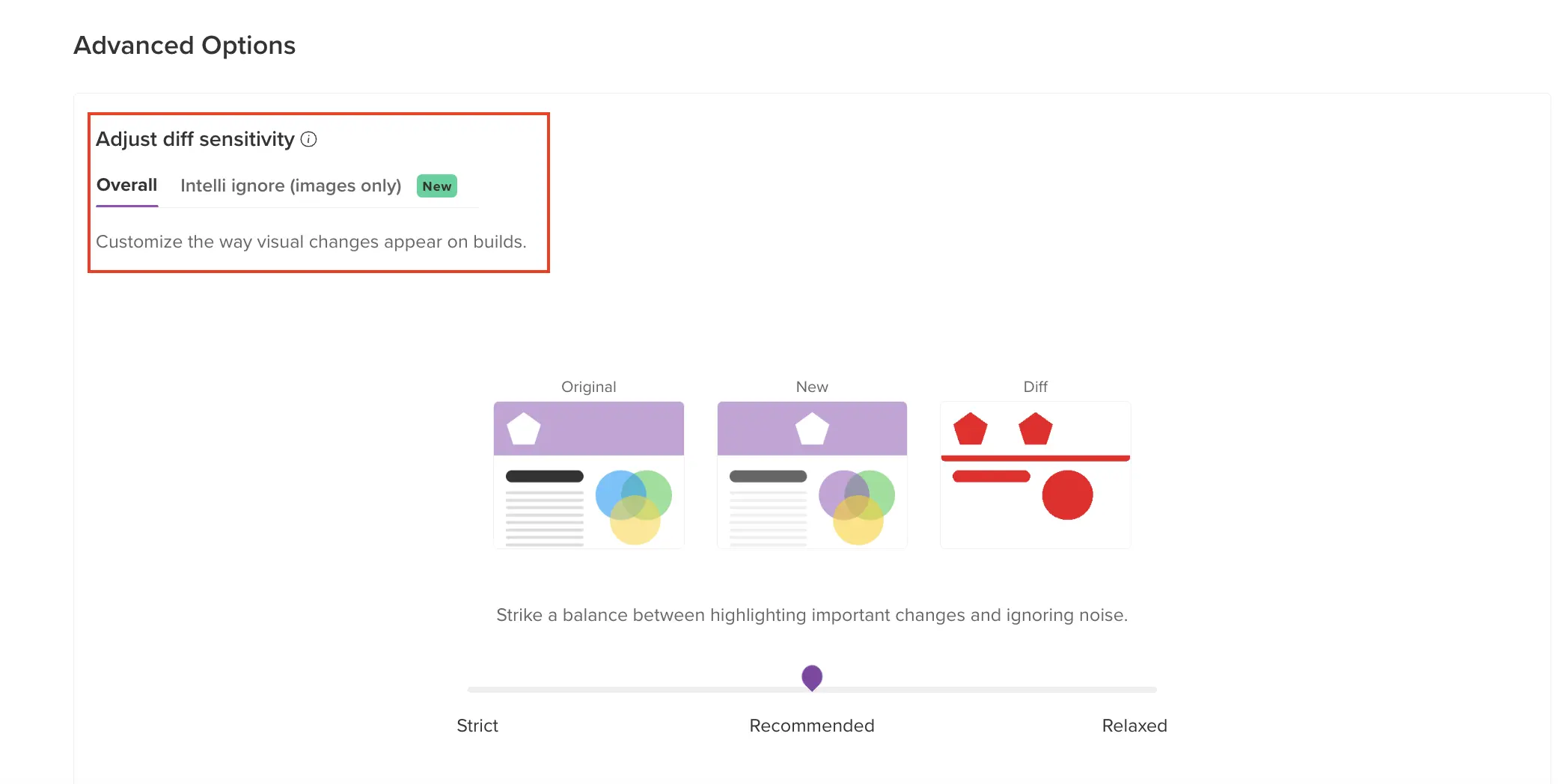
Task: Click the purple-green-yellow circles in New preview
Action: (x=857, y=506)
